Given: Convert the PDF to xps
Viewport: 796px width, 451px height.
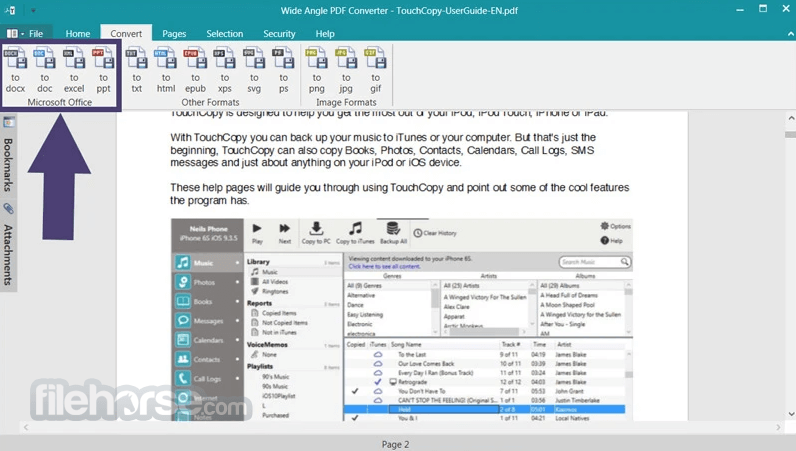Looking at the screenshot, I should point(225,70).
